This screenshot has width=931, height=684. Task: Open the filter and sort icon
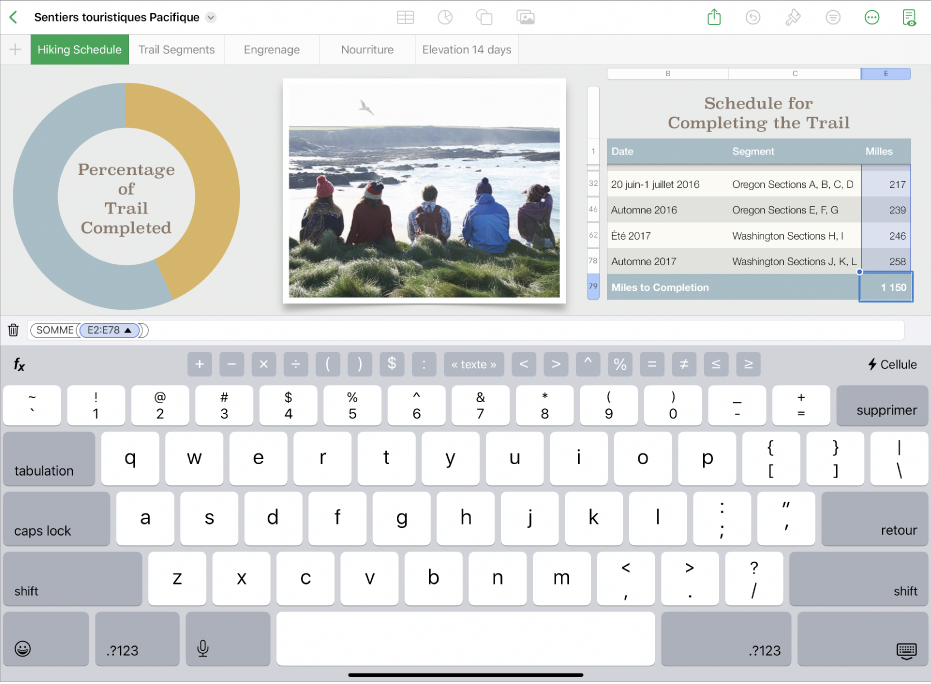coord(833,17)
